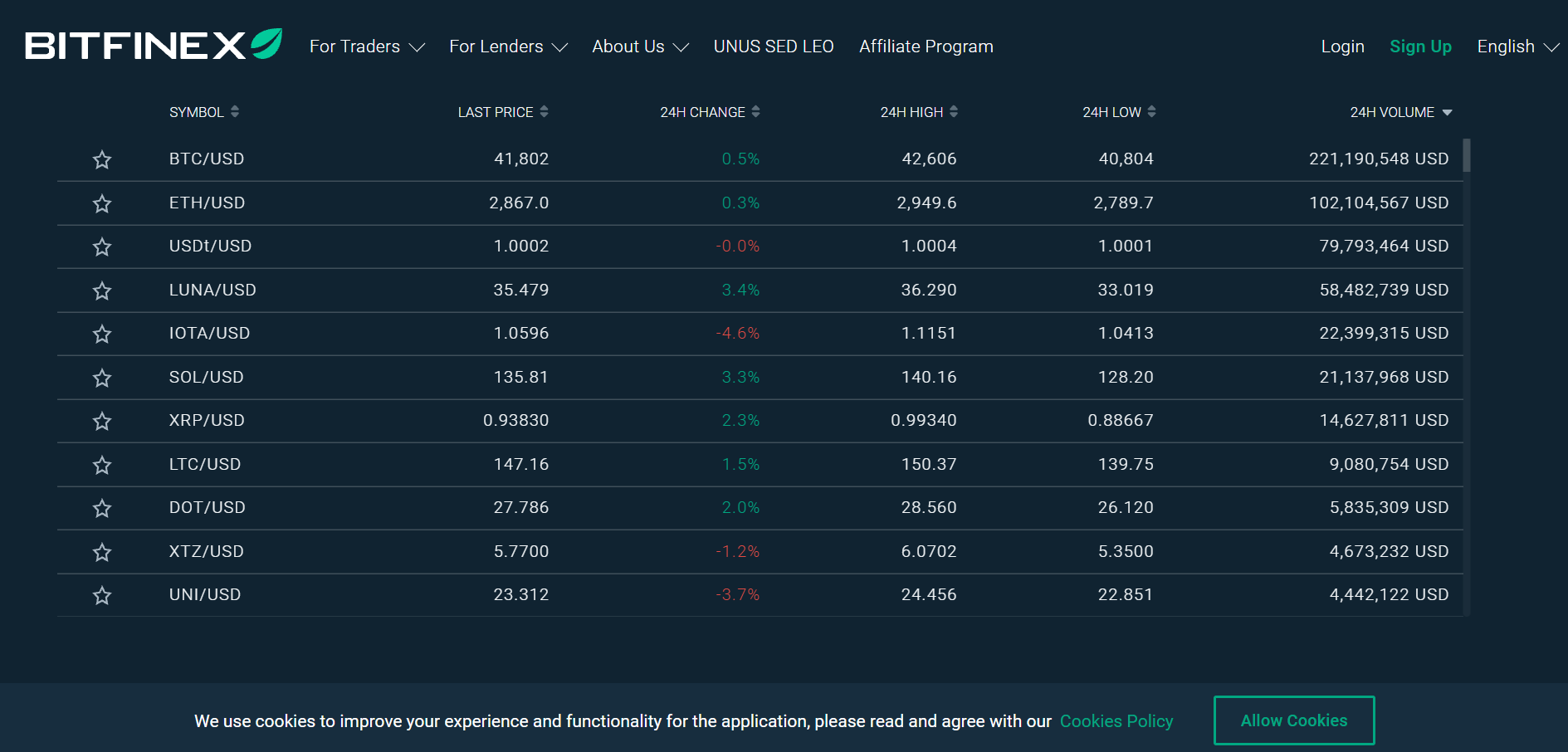Open the ETH/USD trading pair
Screen dimensions: 1568x752
click(207, 203)
